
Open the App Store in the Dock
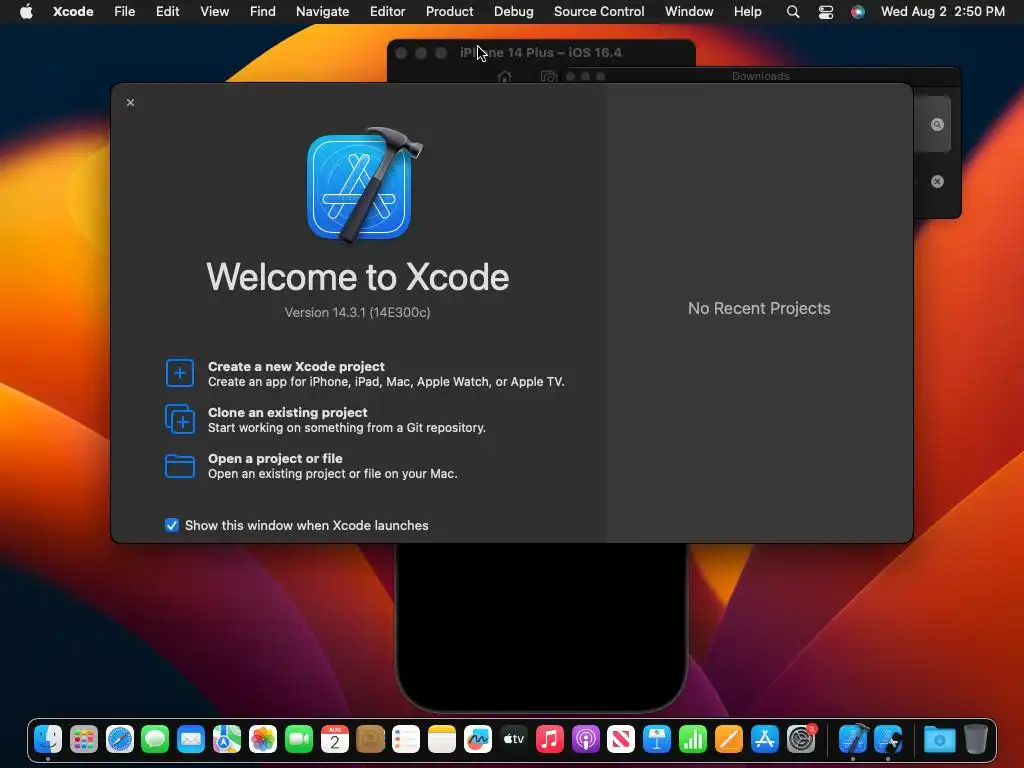764,739
